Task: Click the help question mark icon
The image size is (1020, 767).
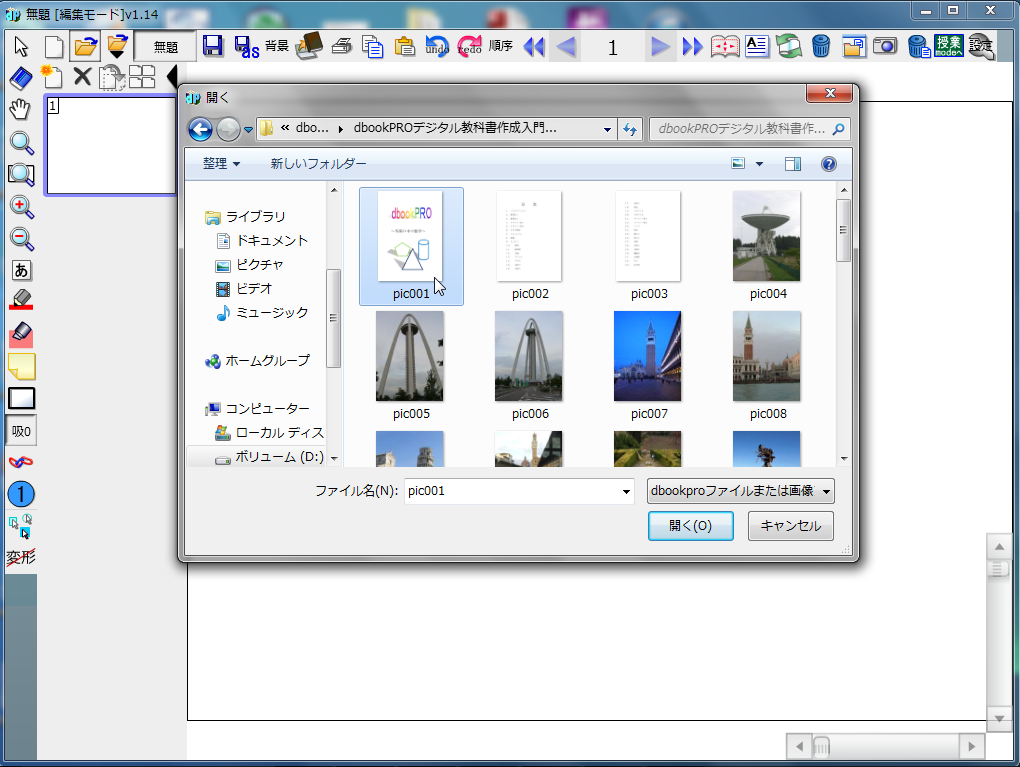Action: [828, 164]
